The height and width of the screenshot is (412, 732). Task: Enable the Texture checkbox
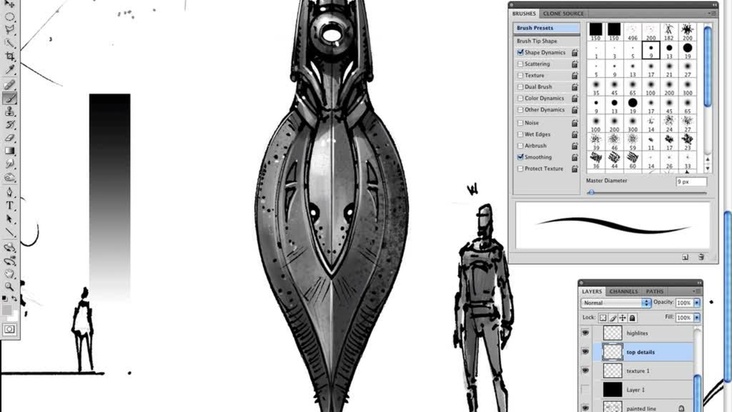(x=520, y=75)
